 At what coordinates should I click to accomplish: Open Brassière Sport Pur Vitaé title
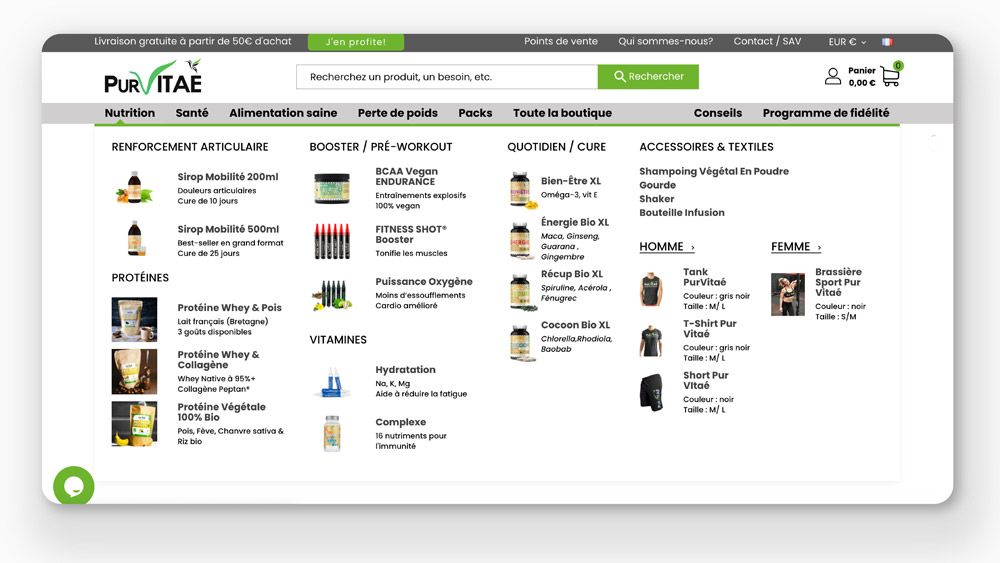pyautogui.click(x=838, y=282)
